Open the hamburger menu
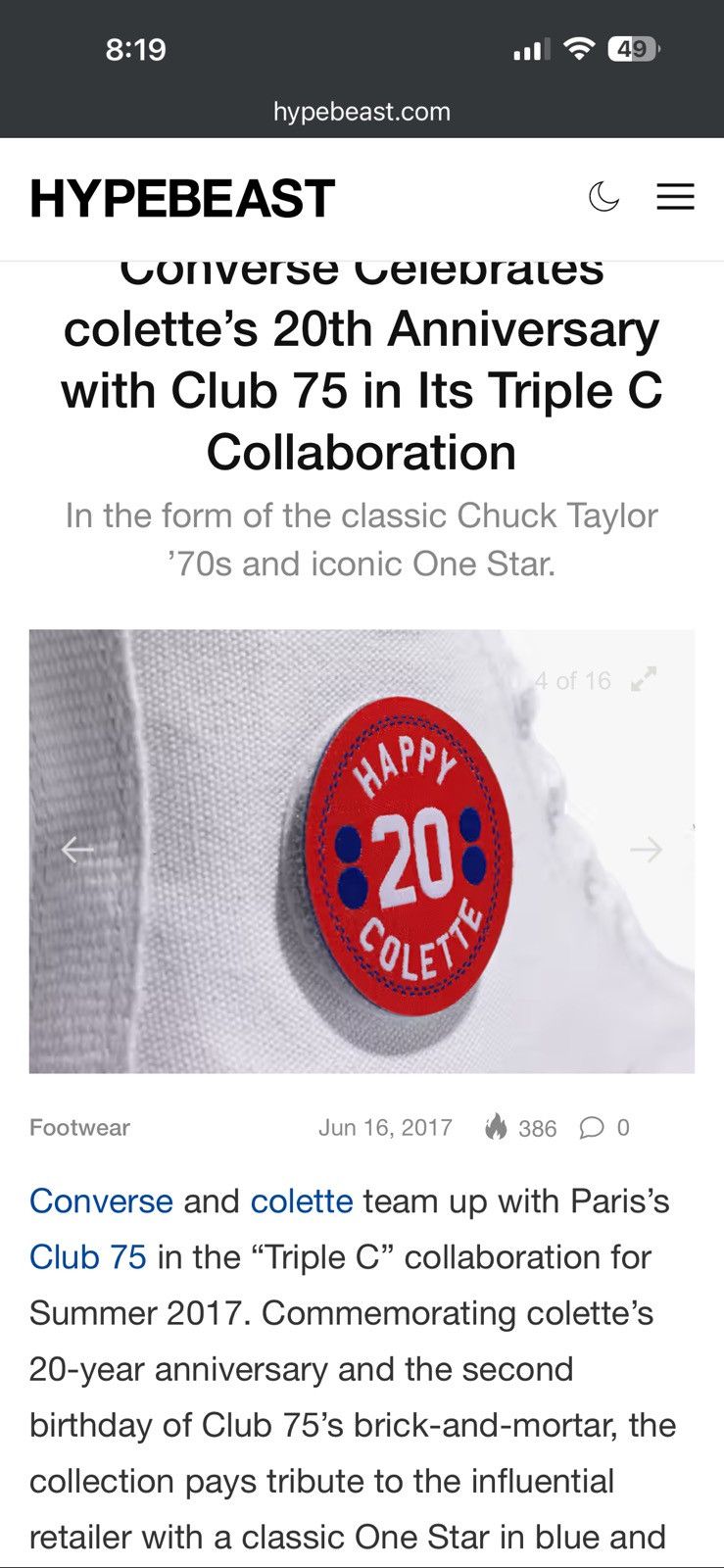This screenshot has width=724, height=1568. coord(675,197)
